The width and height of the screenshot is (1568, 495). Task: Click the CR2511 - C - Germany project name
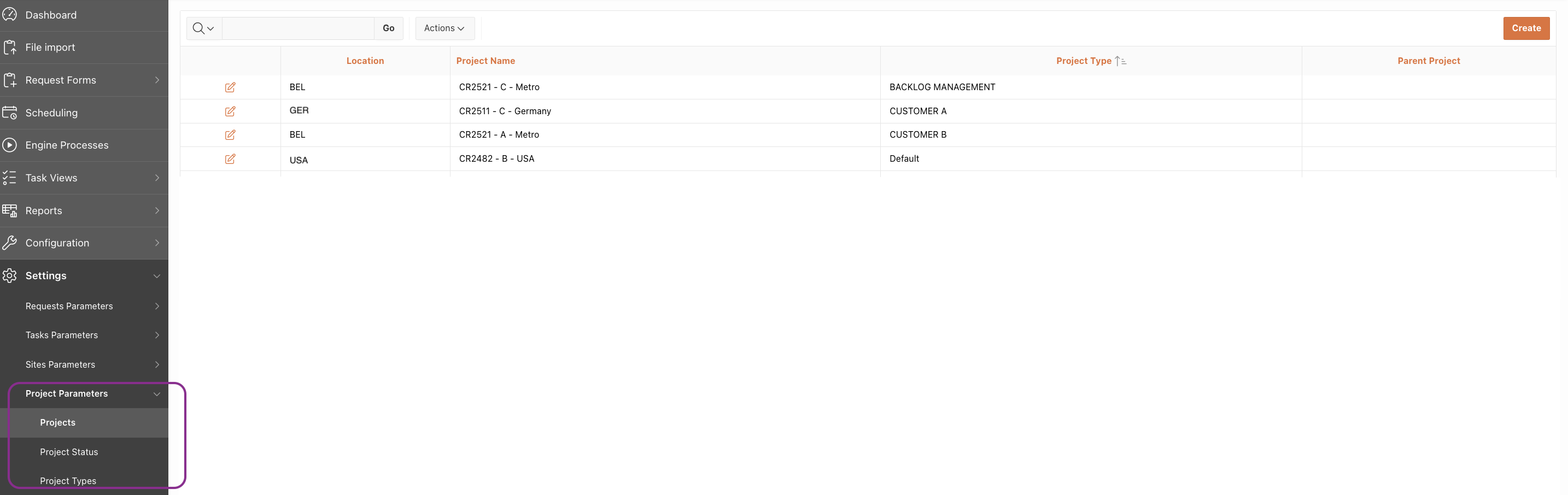click(x=505, y=111)
